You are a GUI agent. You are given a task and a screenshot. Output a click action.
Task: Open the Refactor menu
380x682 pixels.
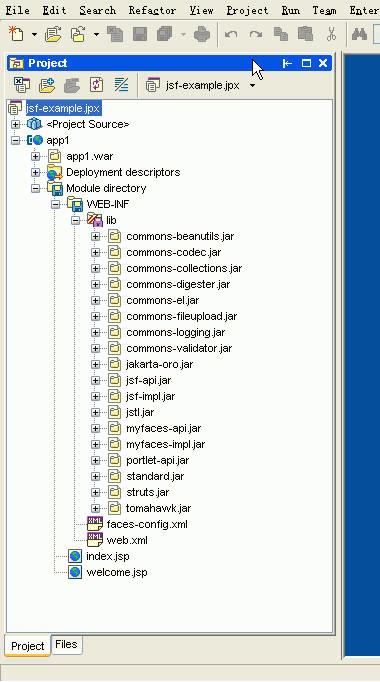coord(152,10)
